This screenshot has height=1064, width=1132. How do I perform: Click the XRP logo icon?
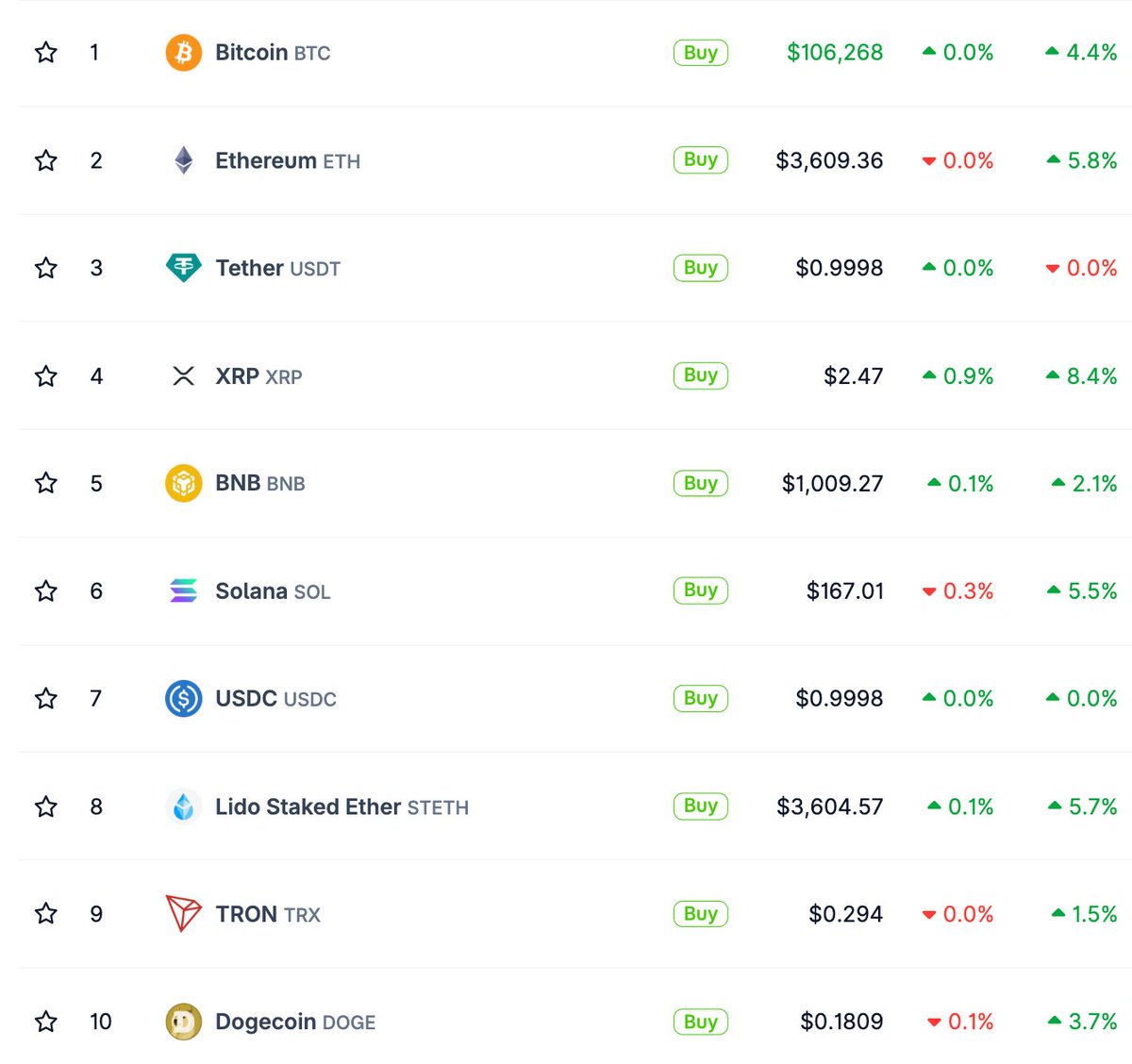[x=183, y=376]
